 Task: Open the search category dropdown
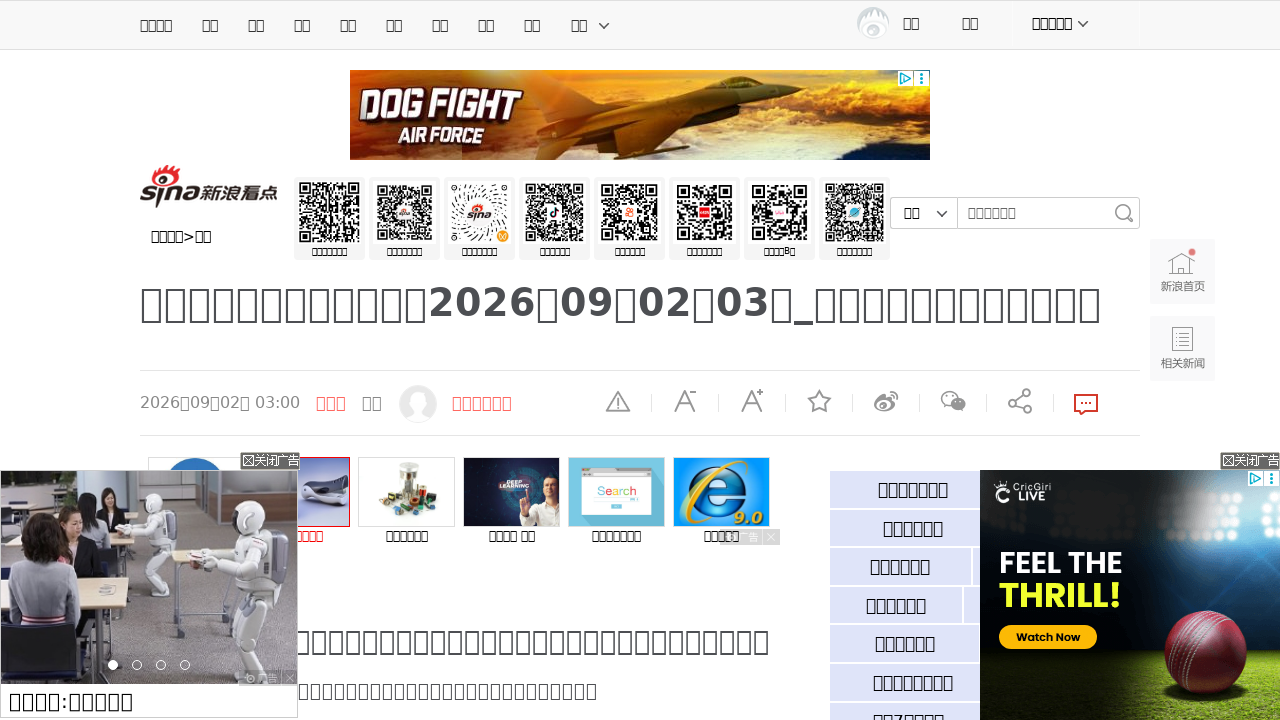[924, 213]
